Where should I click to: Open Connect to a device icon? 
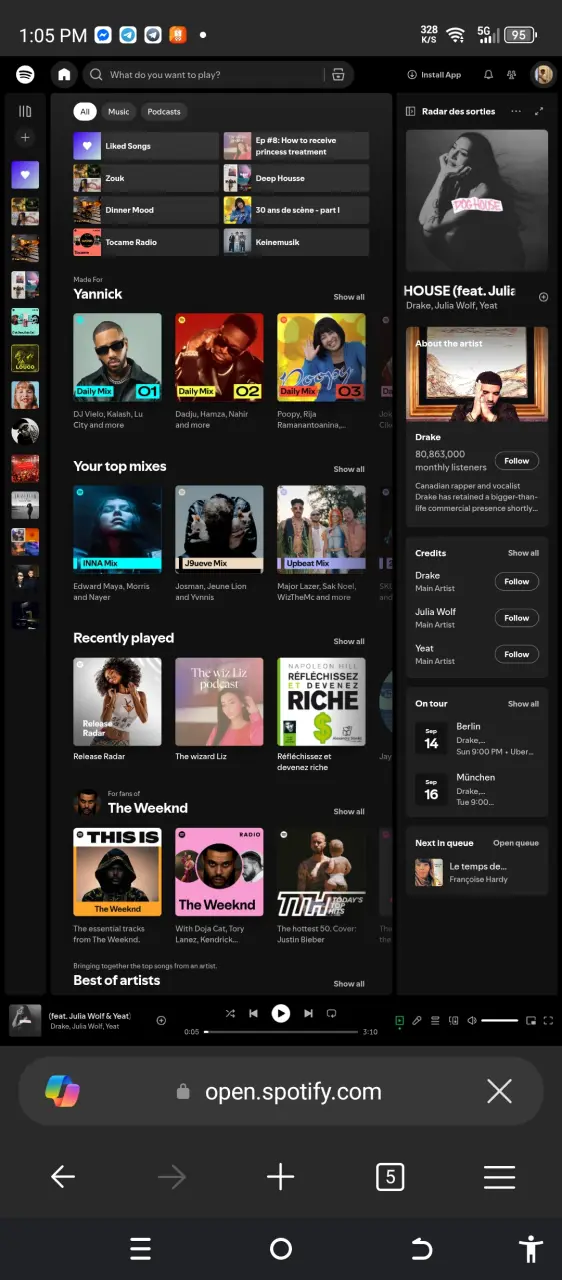(453, 1020)
